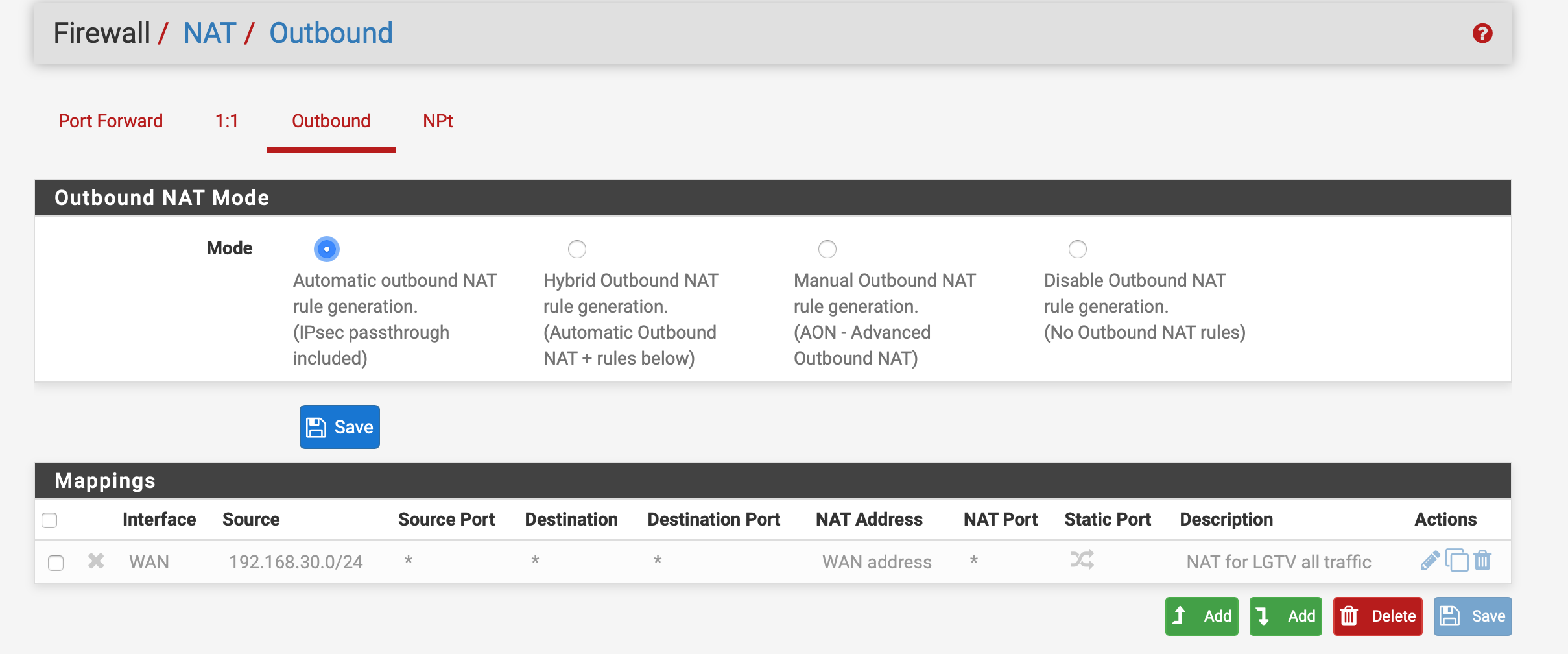Add mapping to top of list
Screen dimensions: 1568x654
(x=1202, y=616)
